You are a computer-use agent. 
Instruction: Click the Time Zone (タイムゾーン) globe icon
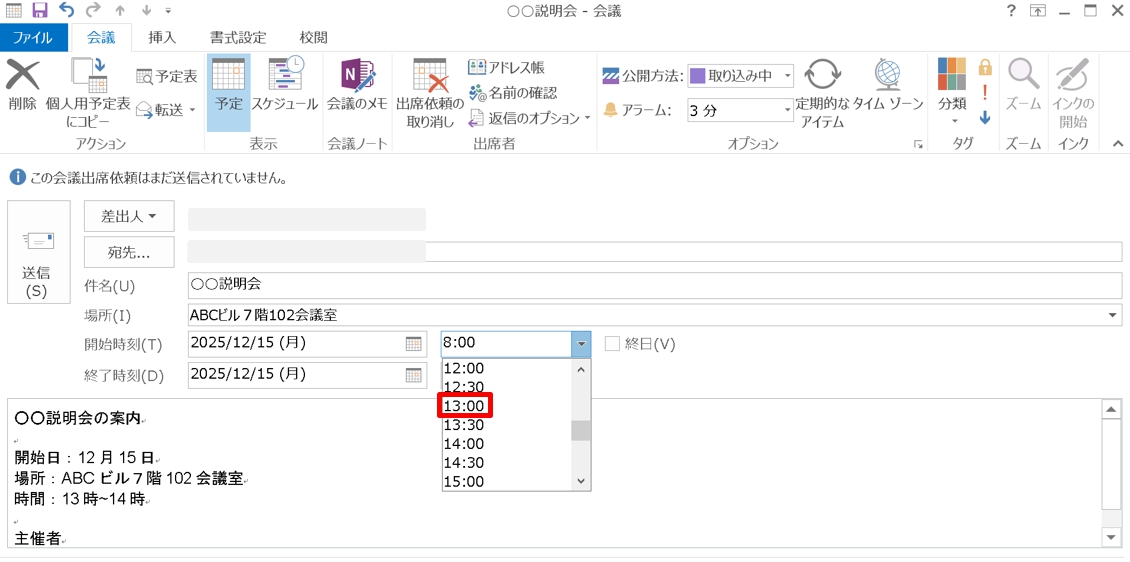coord(887,76)
